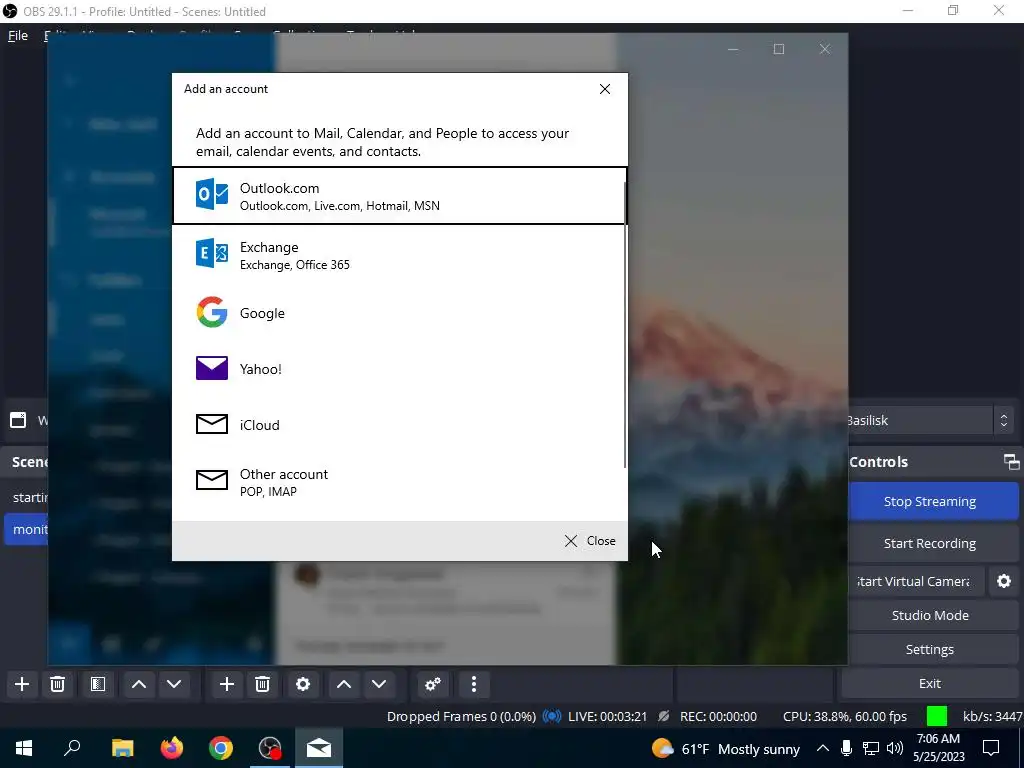Choose iCloud from the account list
The image size is (1024, 768).
click(399, 424)
